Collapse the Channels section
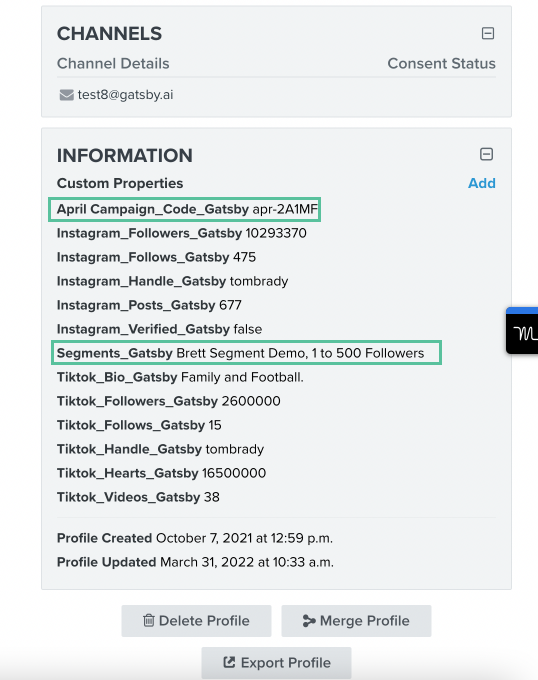The image size is (538, 680). tap(488, 33)
